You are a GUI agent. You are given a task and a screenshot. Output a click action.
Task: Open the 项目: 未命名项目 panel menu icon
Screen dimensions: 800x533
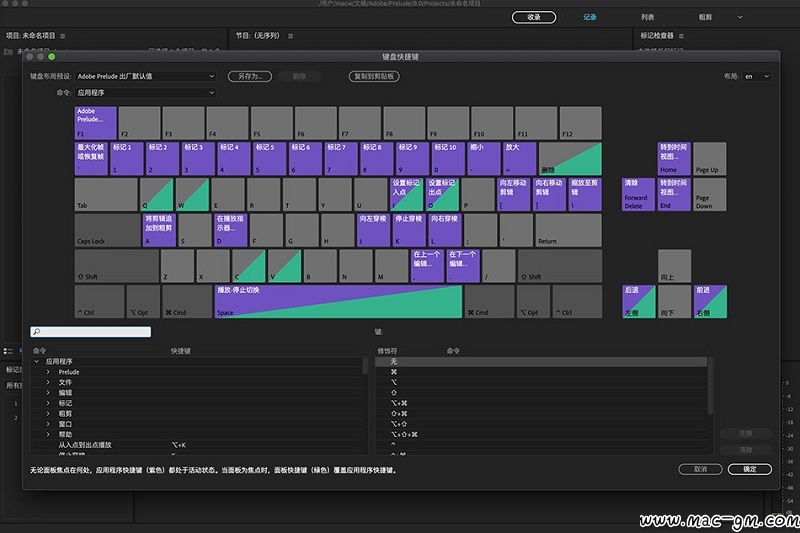click(x=63, y=36)
